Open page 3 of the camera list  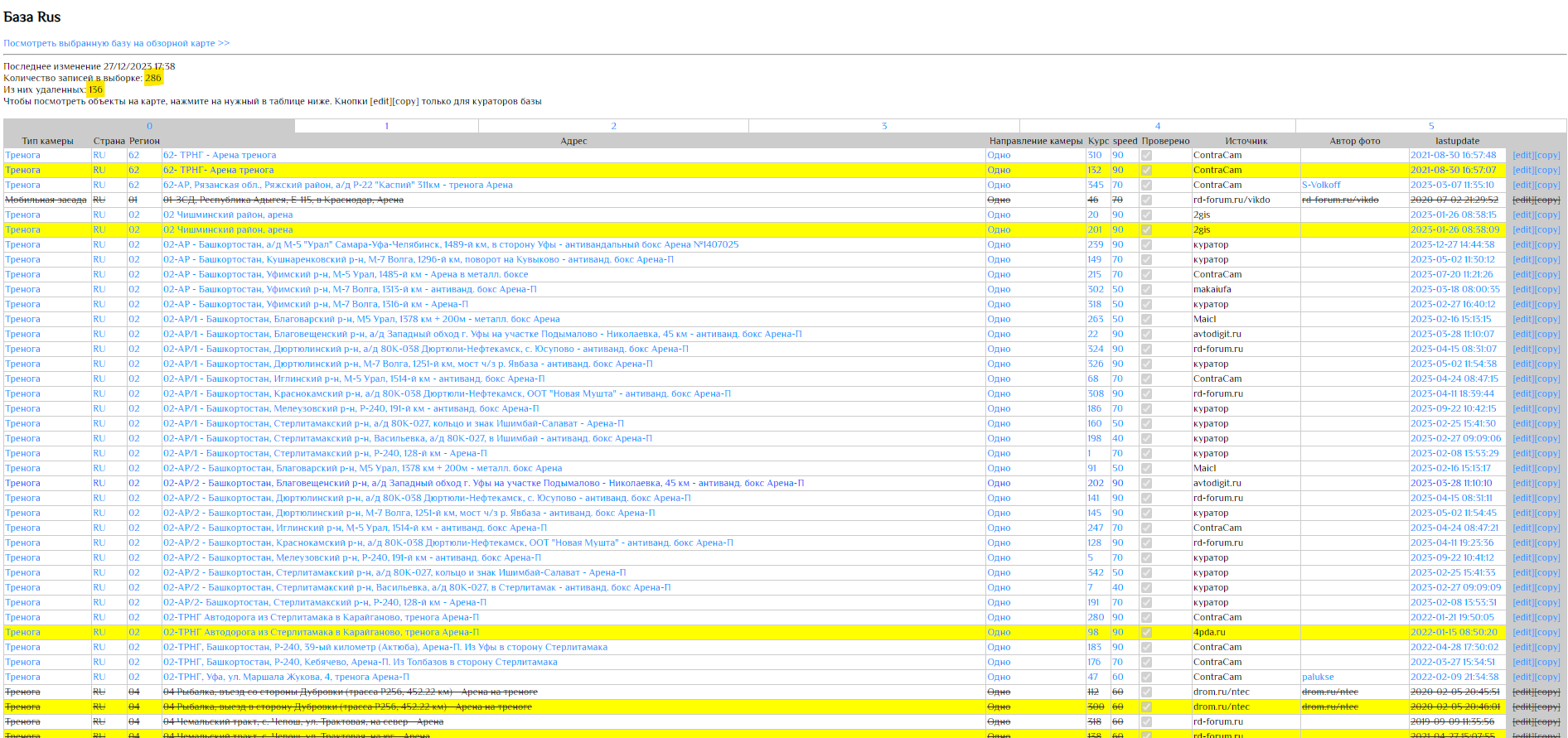[x=884, y=126]
